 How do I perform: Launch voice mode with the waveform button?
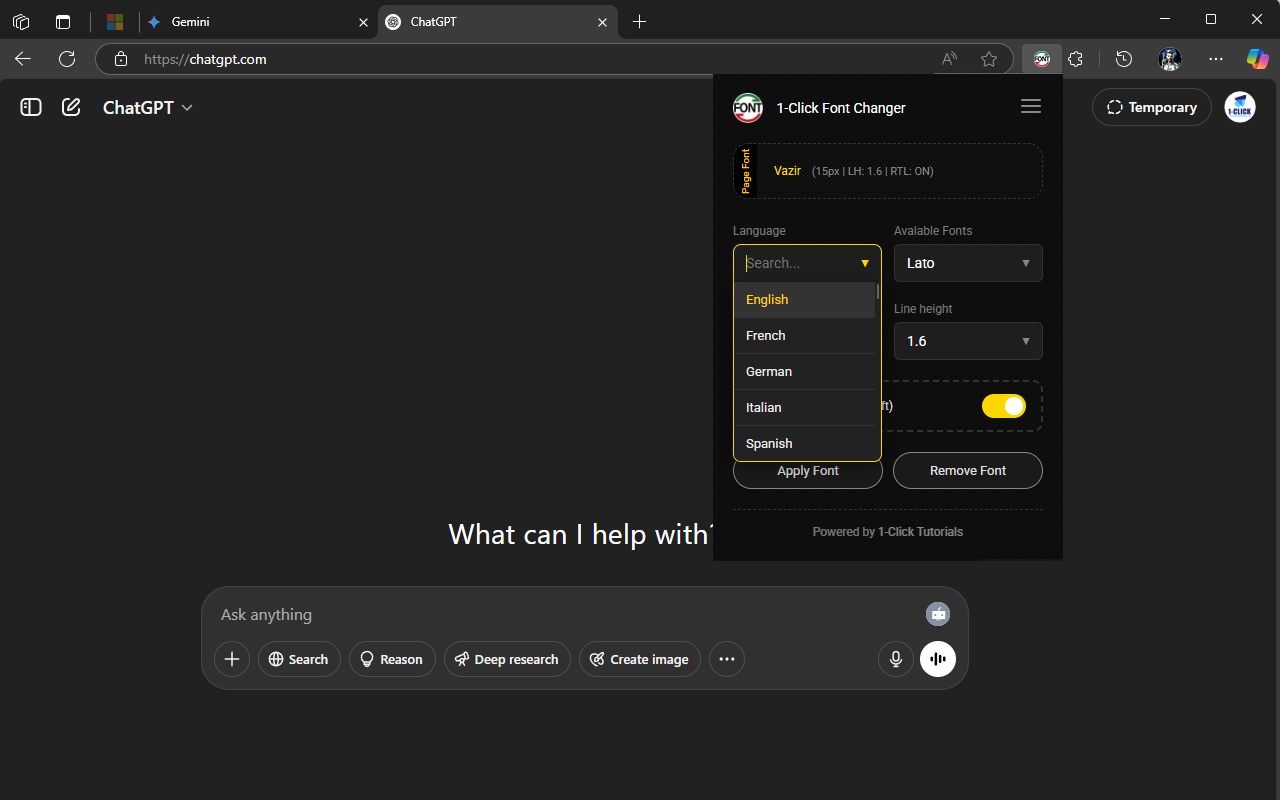(938, 659)
